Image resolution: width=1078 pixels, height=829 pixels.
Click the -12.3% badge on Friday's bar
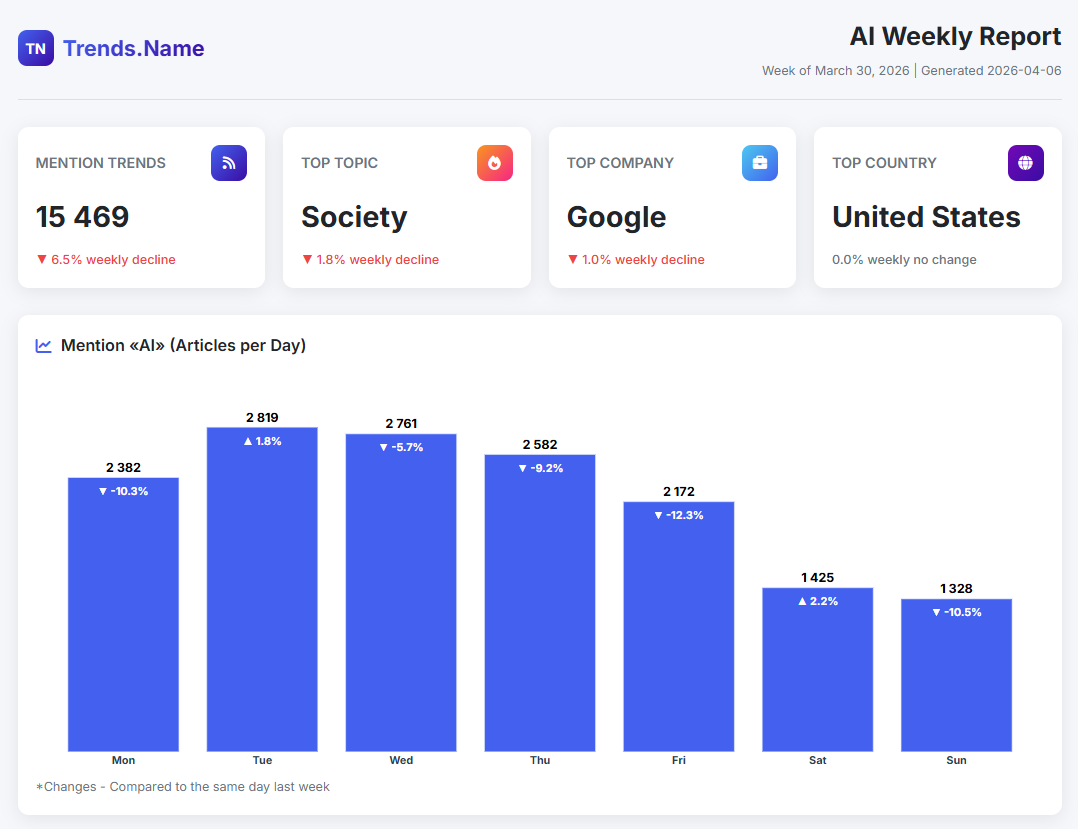point(678,515)
